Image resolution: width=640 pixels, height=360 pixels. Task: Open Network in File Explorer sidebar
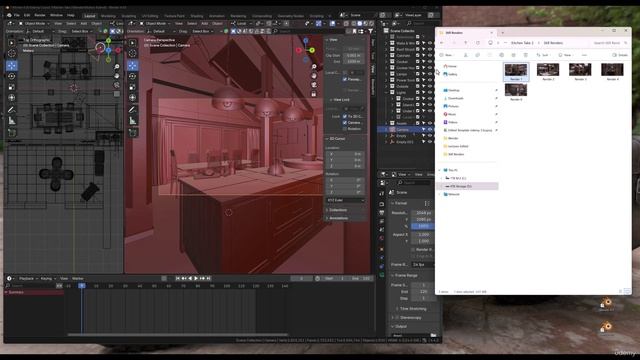coord(451,194)
